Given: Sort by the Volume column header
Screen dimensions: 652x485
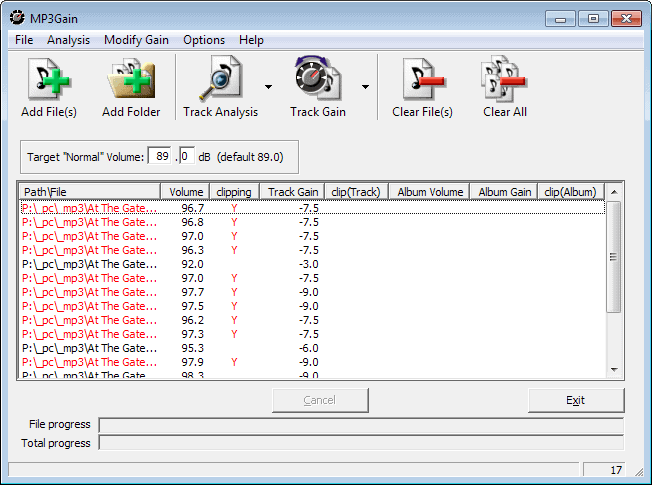Looking at the screenshot, I should (185, 192).
